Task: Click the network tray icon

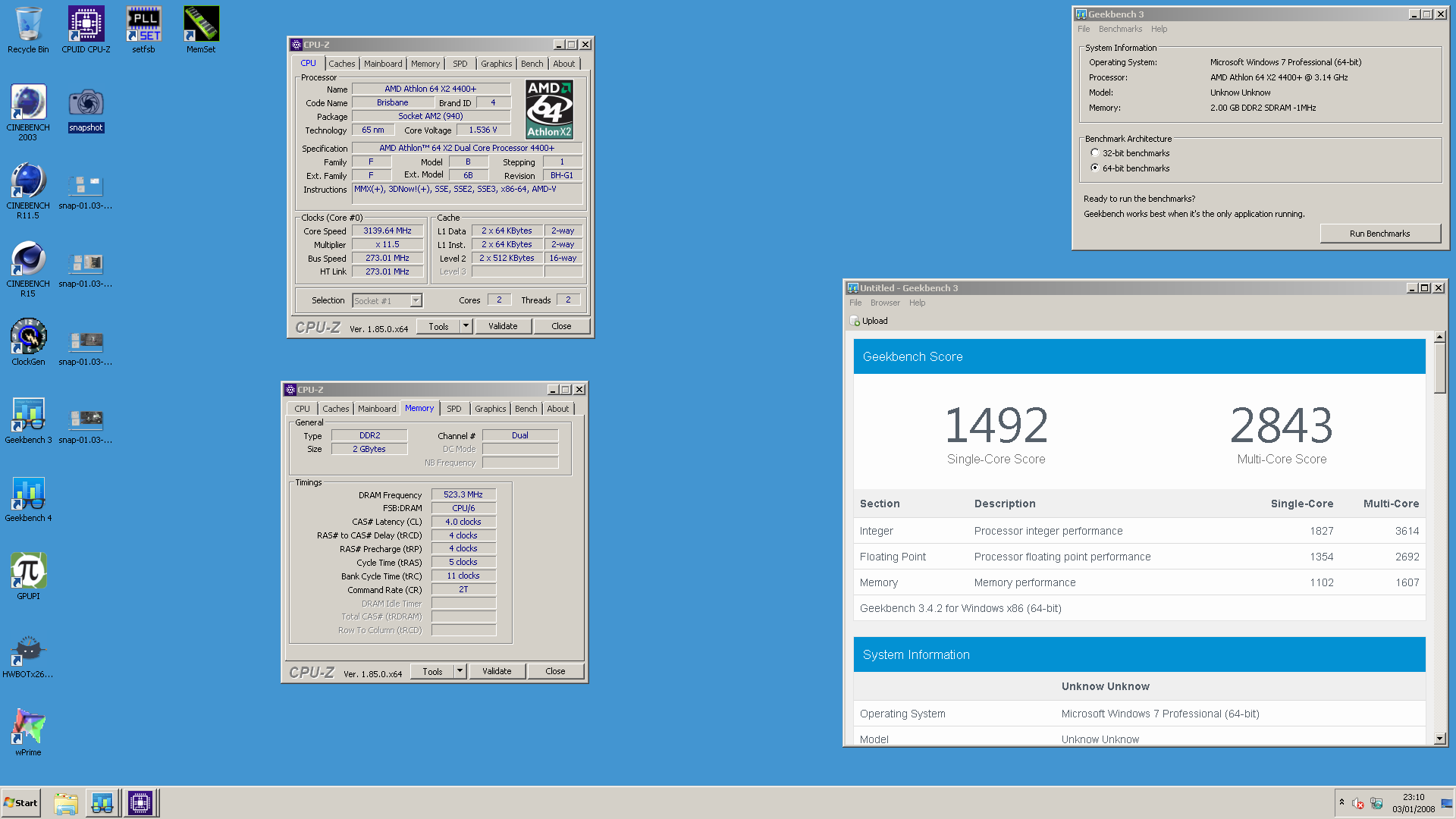Action: tap(1376, 803)
